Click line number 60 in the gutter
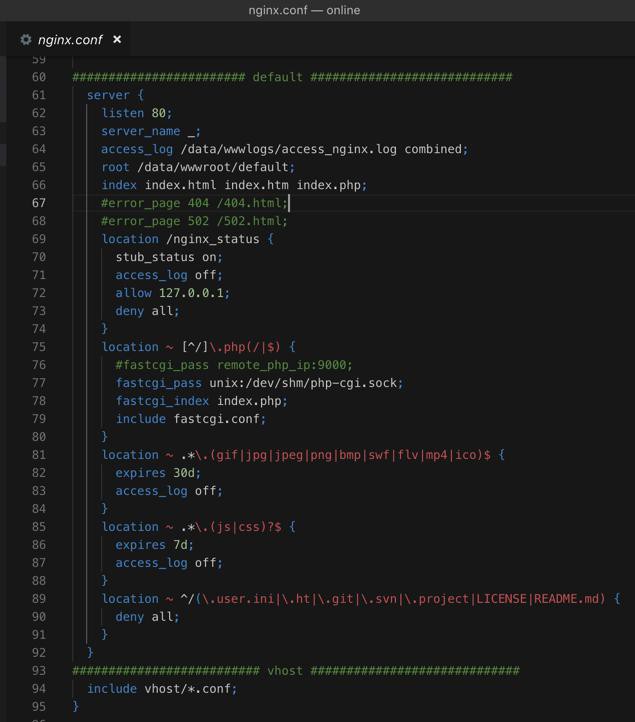This screenshot has height=722, width=635. coord(39,77)
